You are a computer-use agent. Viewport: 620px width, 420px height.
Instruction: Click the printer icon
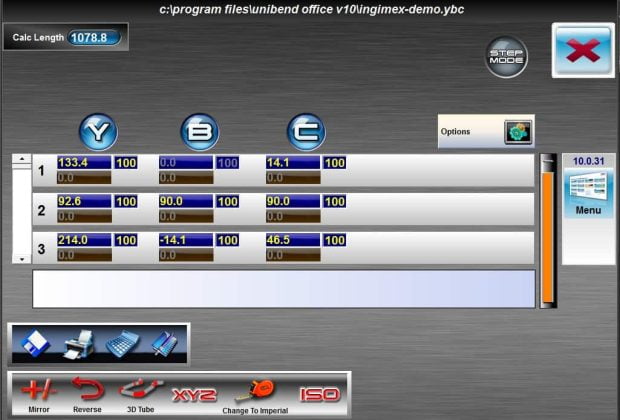click(77, 344)
